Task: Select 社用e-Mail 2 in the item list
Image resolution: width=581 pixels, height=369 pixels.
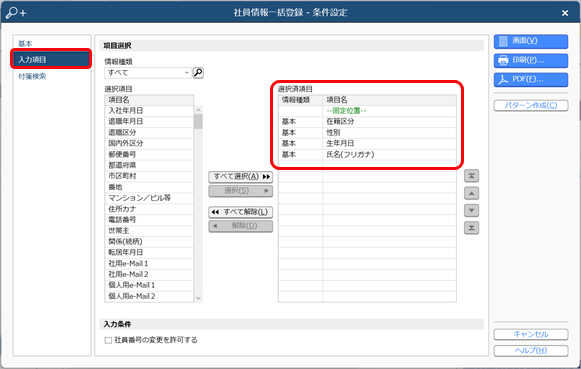Action: tap(149, 274)
